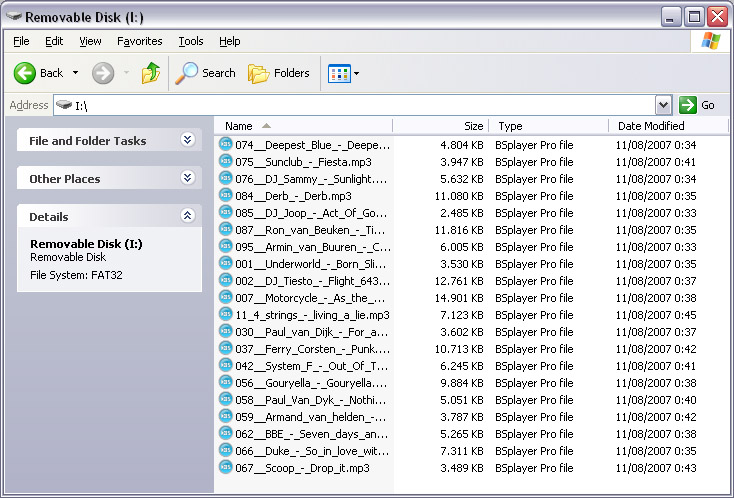The image size is (734, 498).
Task: Sort files by Date Modified column
Action: pyautogui.click(x=651, y=126)
